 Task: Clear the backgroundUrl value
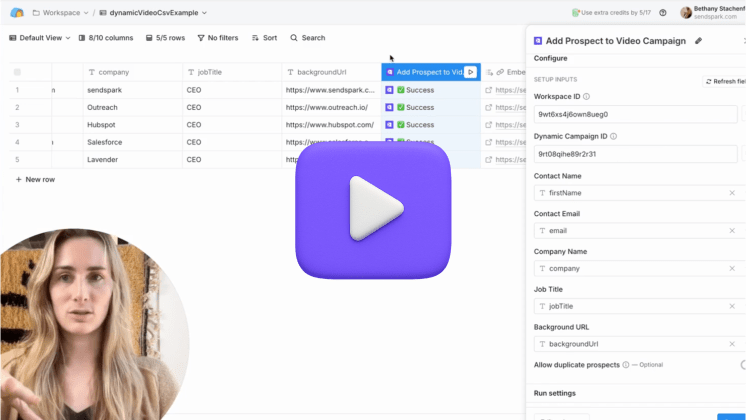click(732, 344)
